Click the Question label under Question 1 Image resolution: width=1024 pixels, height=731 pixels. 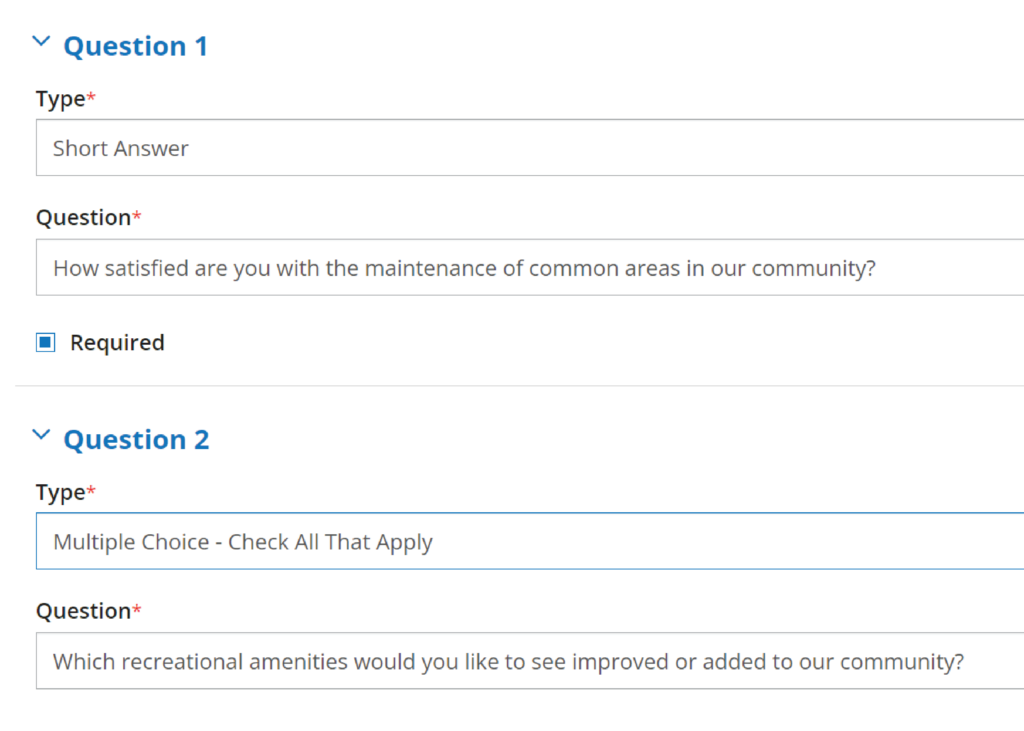[x=84, y=218]
